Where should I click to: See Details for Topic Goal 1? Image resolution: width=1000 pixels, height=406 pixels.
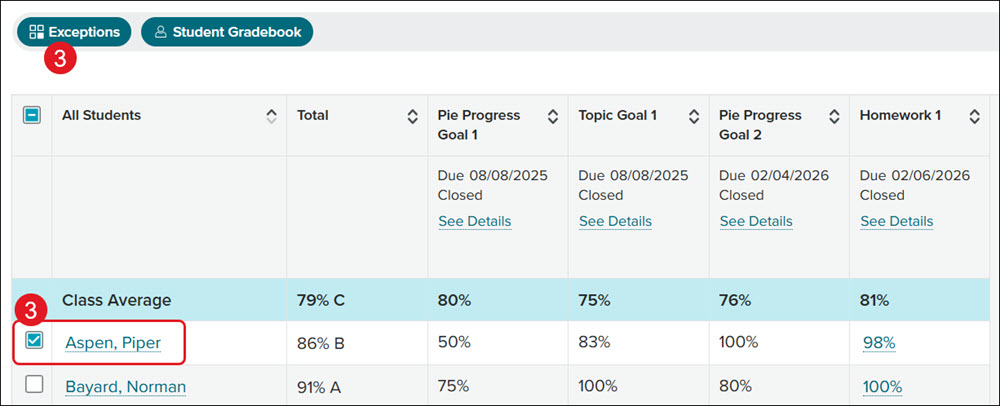pyautogui.click(x=615, y=221)
